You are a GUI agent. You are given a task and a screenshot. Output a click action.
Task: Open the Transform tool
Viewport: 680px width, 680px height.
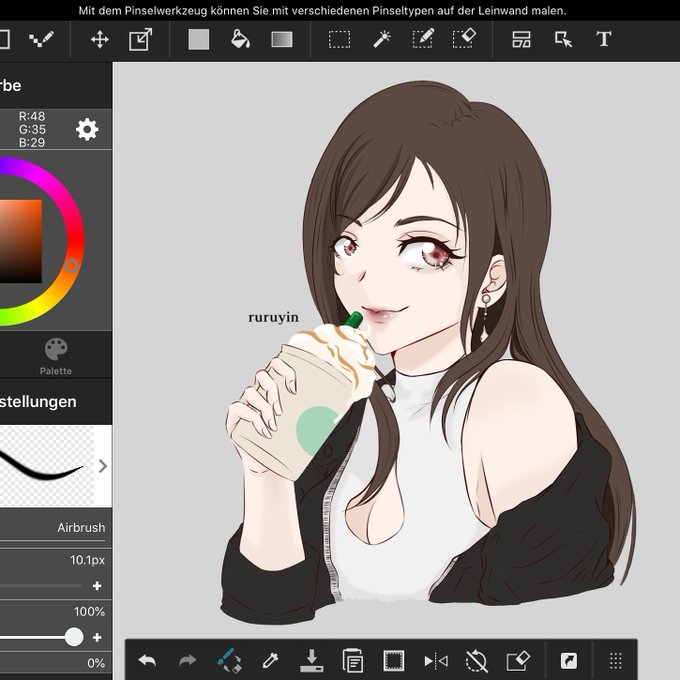(x=141, y=39)
